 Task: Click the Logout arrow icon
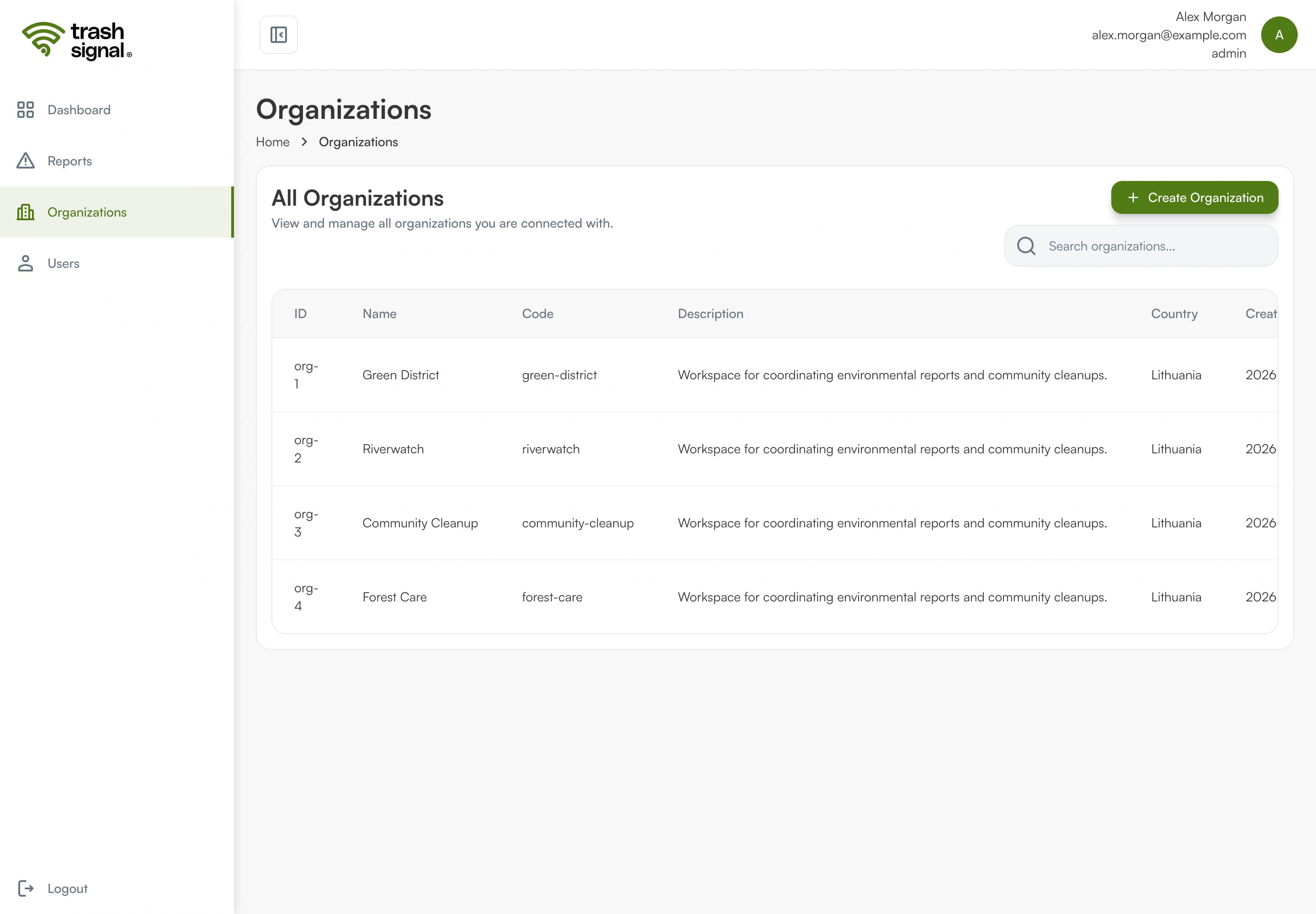tap(26, 888)
